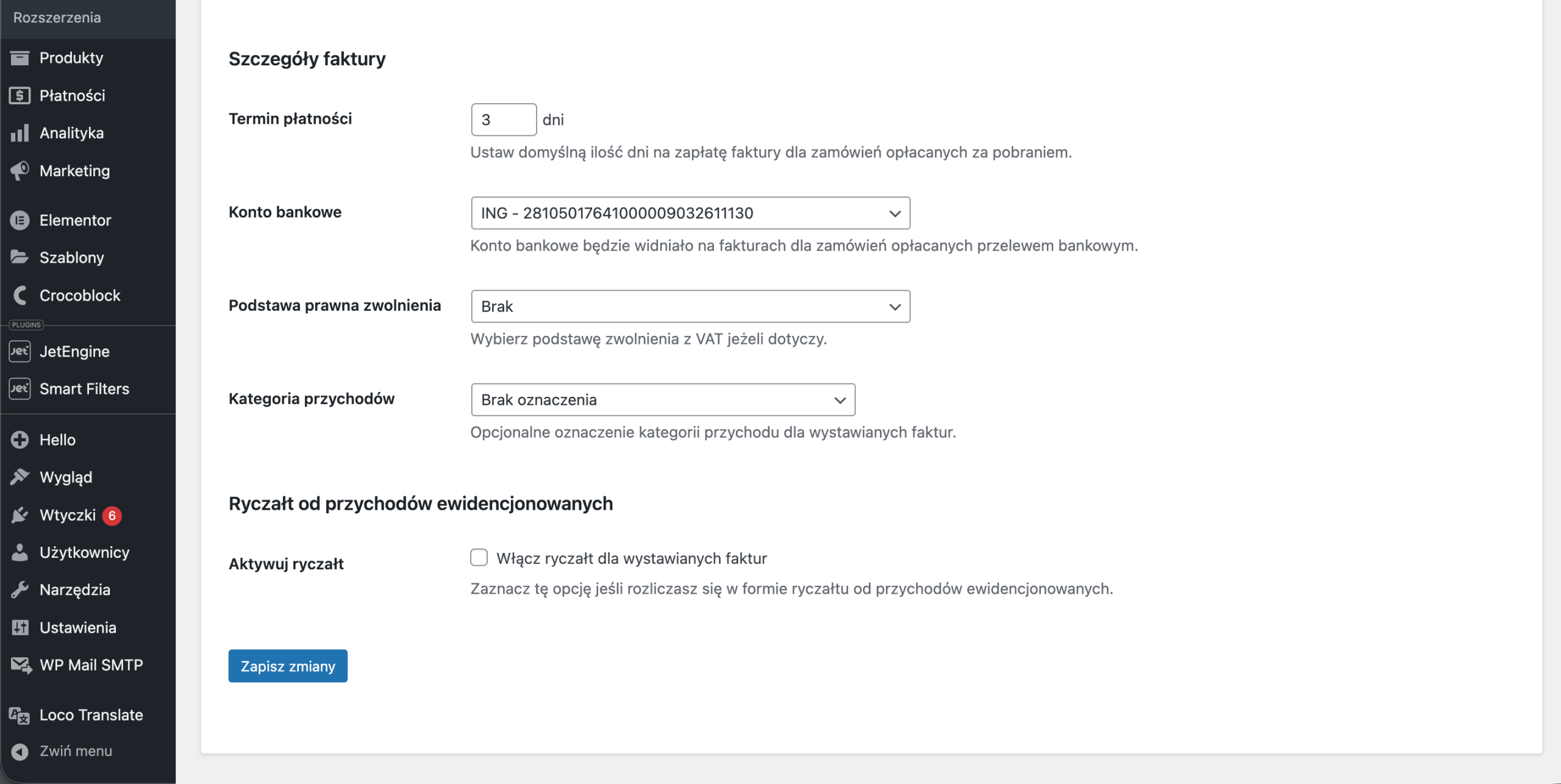Viewport: 1561px width, 784px height.
Task: Click the Termin płatności input field
Action: pyautogui.click(x=504, y=119)
